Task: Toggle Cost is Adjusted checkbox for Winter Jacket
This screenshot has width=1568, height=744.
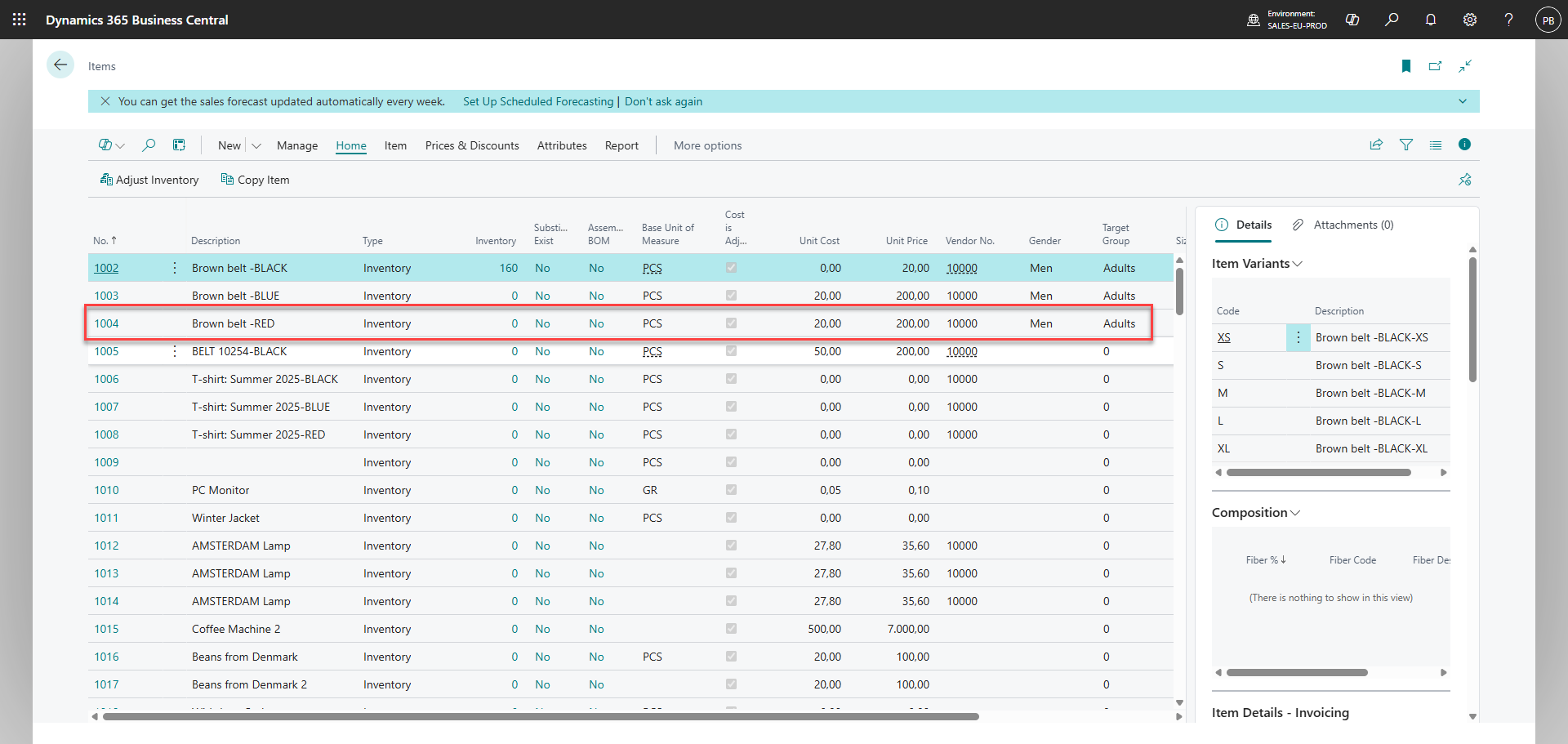Action: tap(731, 518)
